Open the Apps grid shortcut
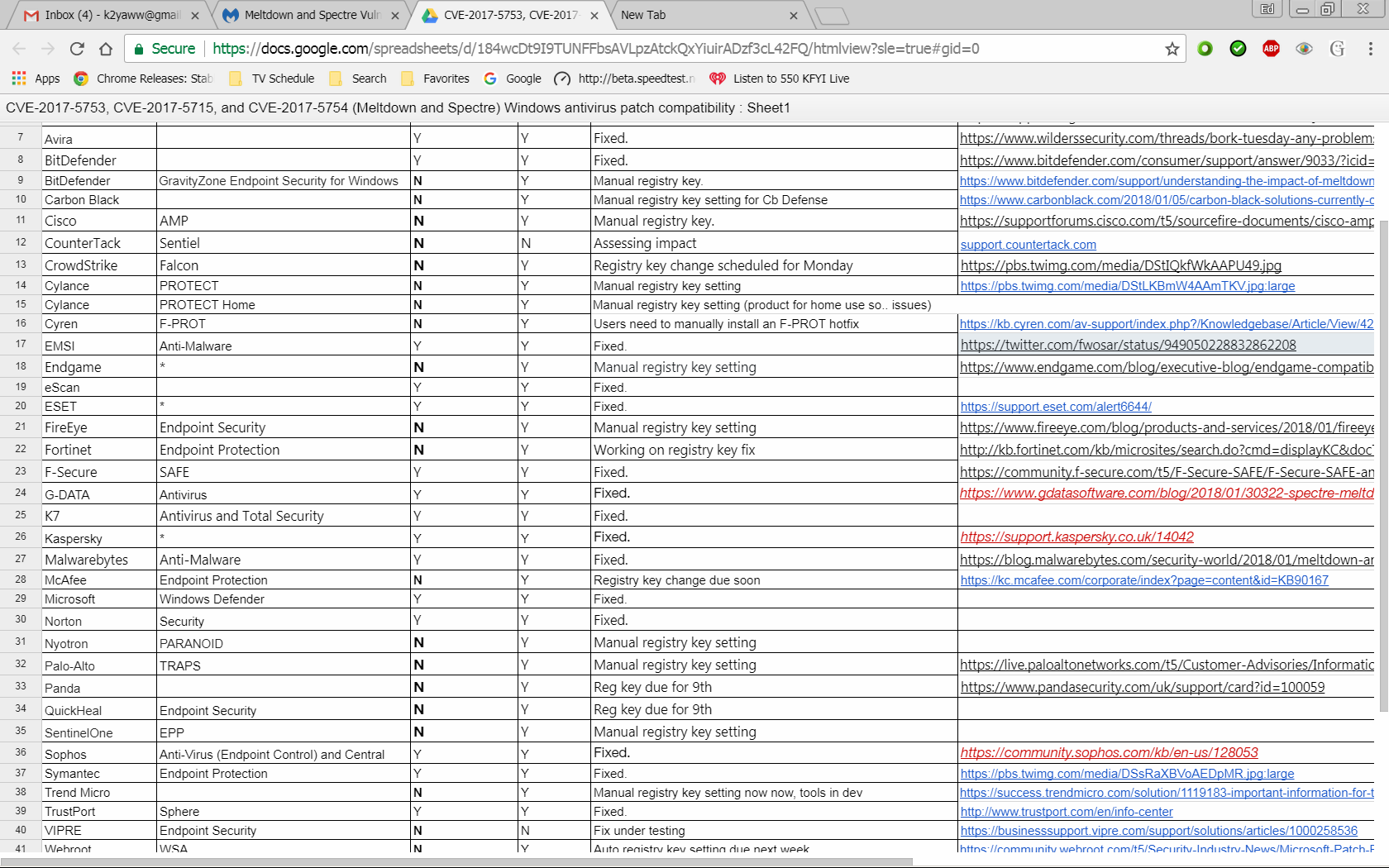 coord(36,79)
